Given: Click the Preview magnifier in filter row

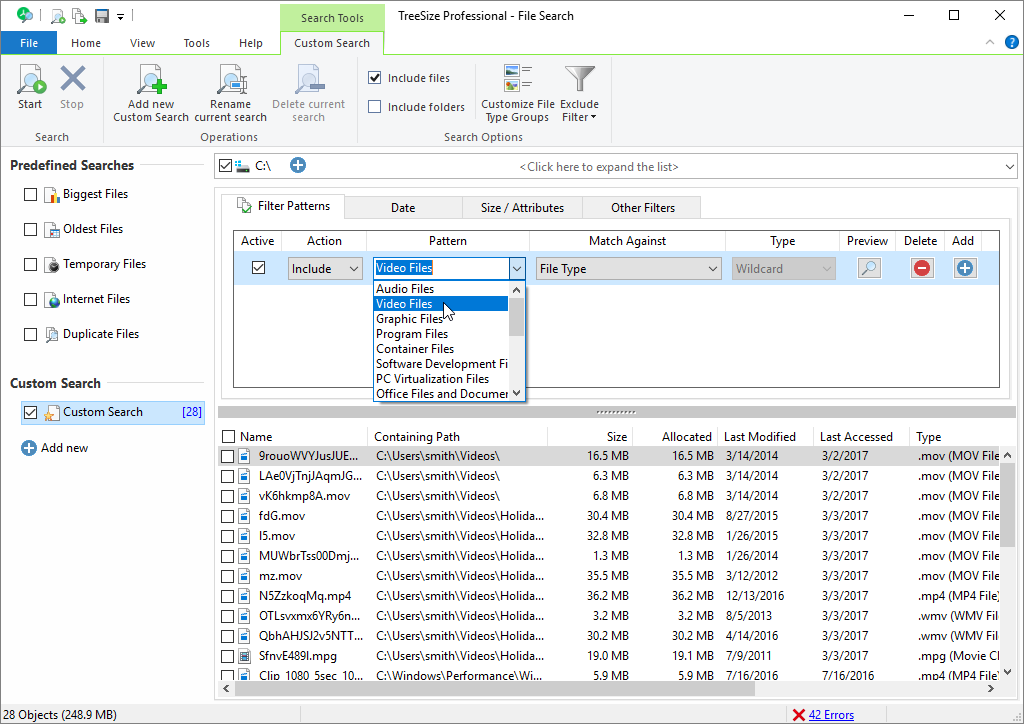Looking at the screenshot, I should click(x=869, y=268).
